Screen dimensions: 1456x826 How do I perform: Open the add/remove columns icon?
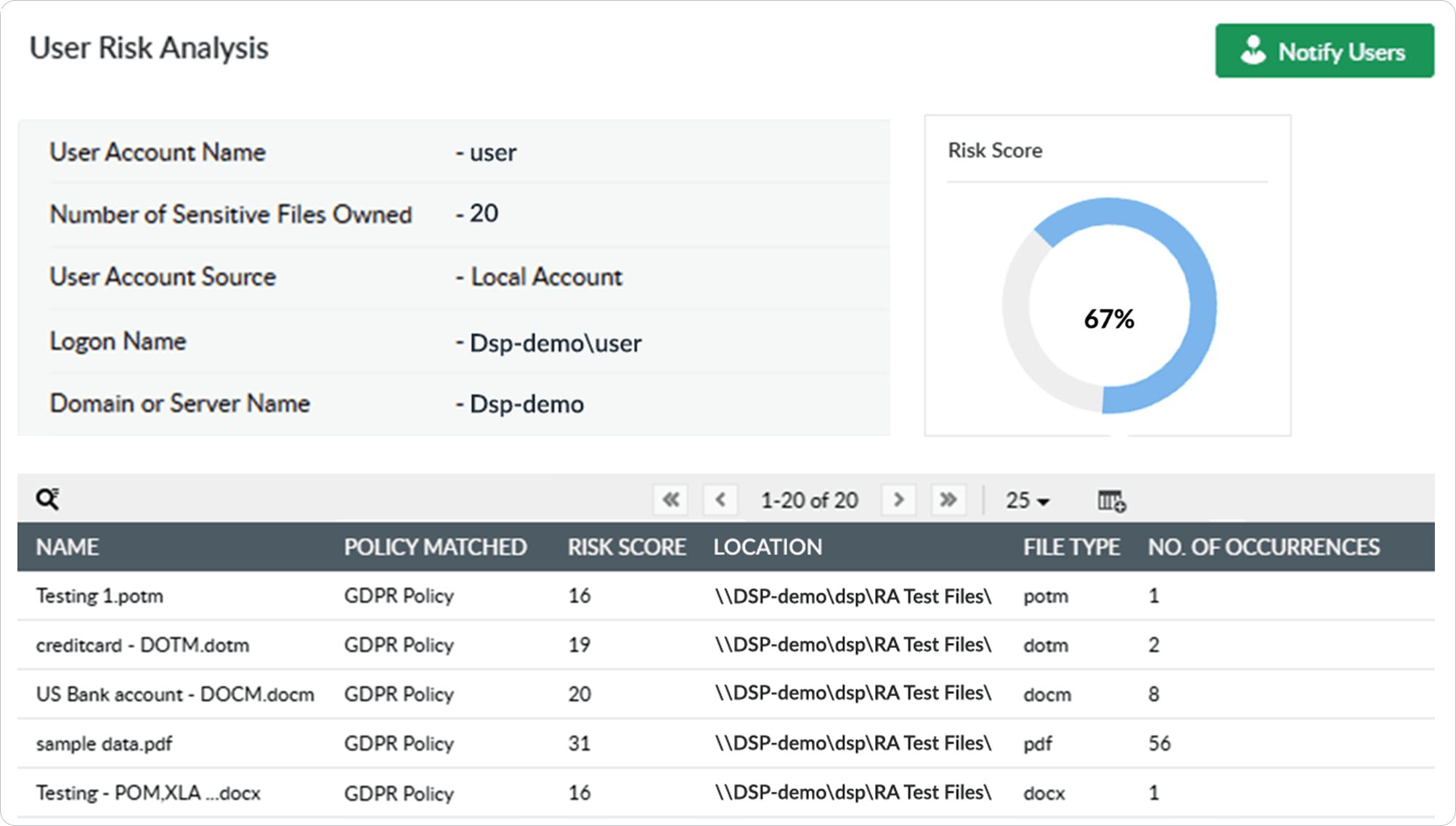click(x=1111, y=501)
